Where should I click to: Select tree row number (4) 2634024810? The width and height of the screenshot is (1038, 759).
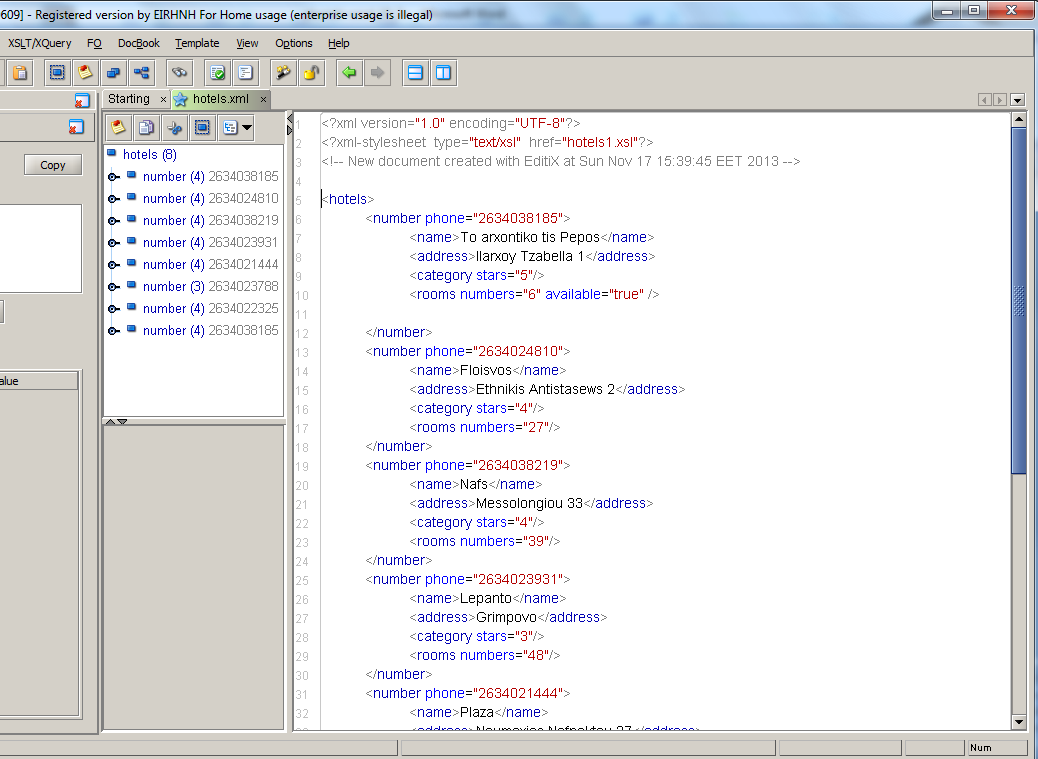pos(211,199)
